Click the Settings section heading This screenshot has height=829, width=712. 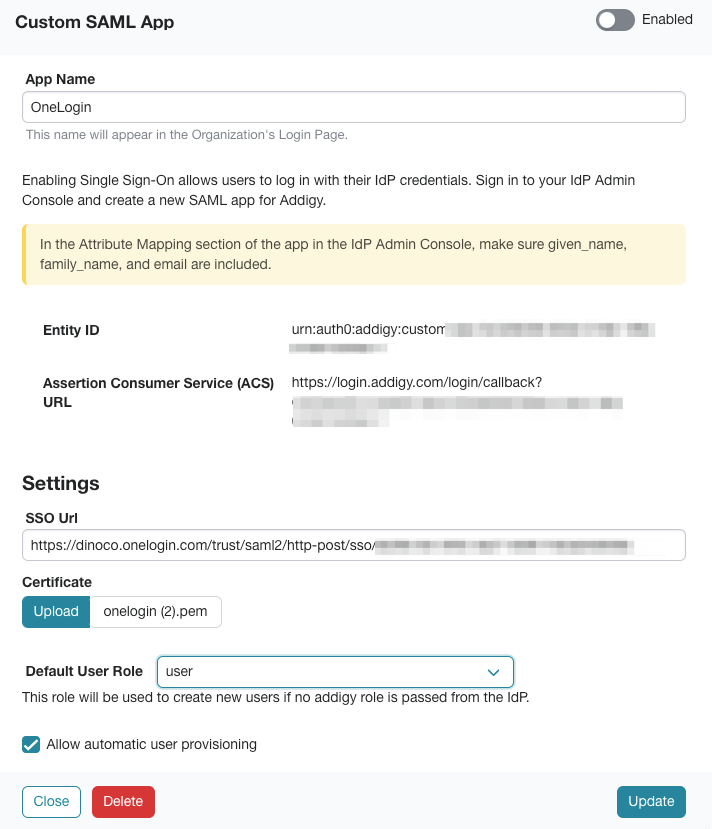click(x=60, y=483)
